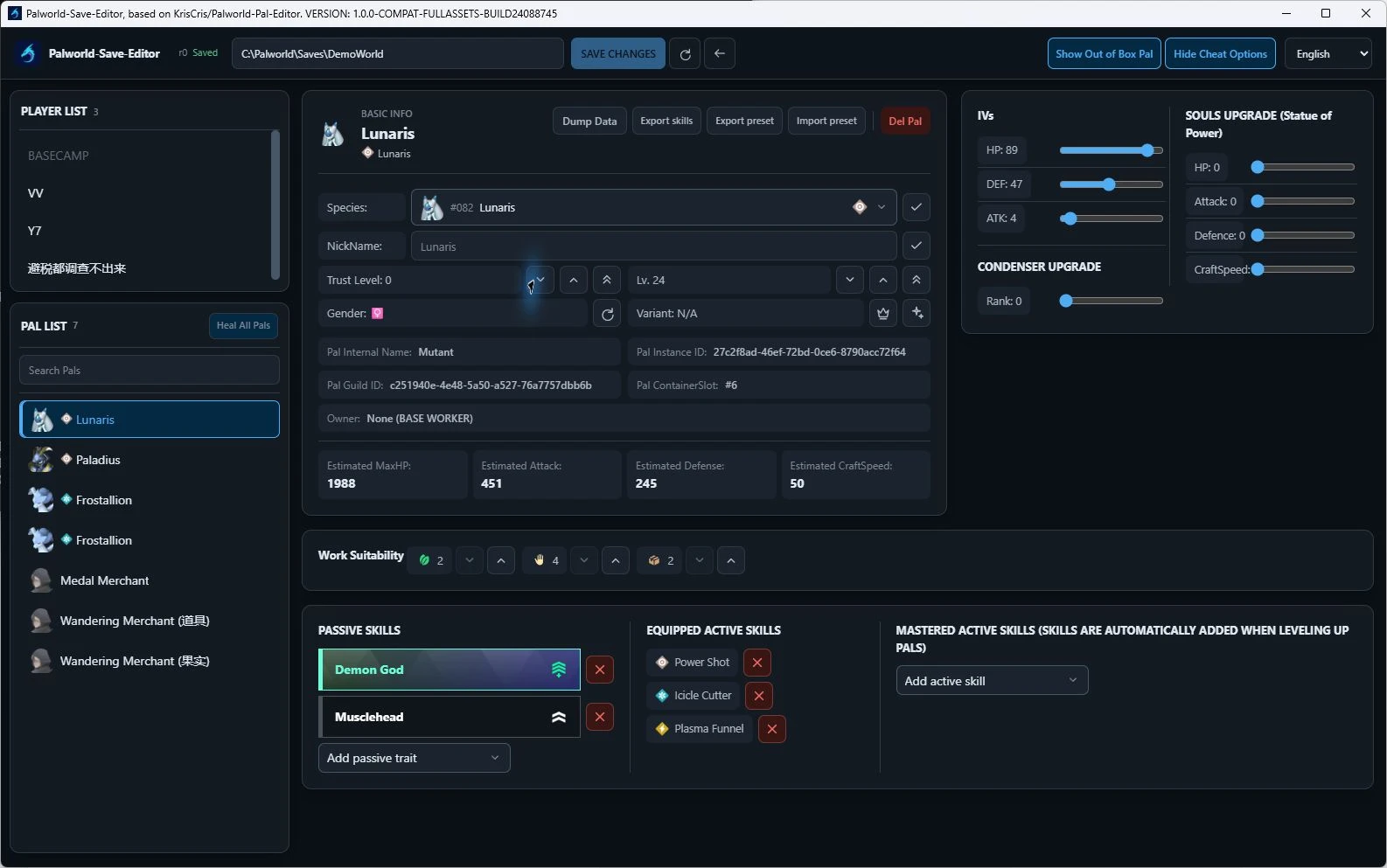This screenshot has height=868, width=1387.
Task: Click the sparkle icon beside Variant
Action: pos(917,313)
